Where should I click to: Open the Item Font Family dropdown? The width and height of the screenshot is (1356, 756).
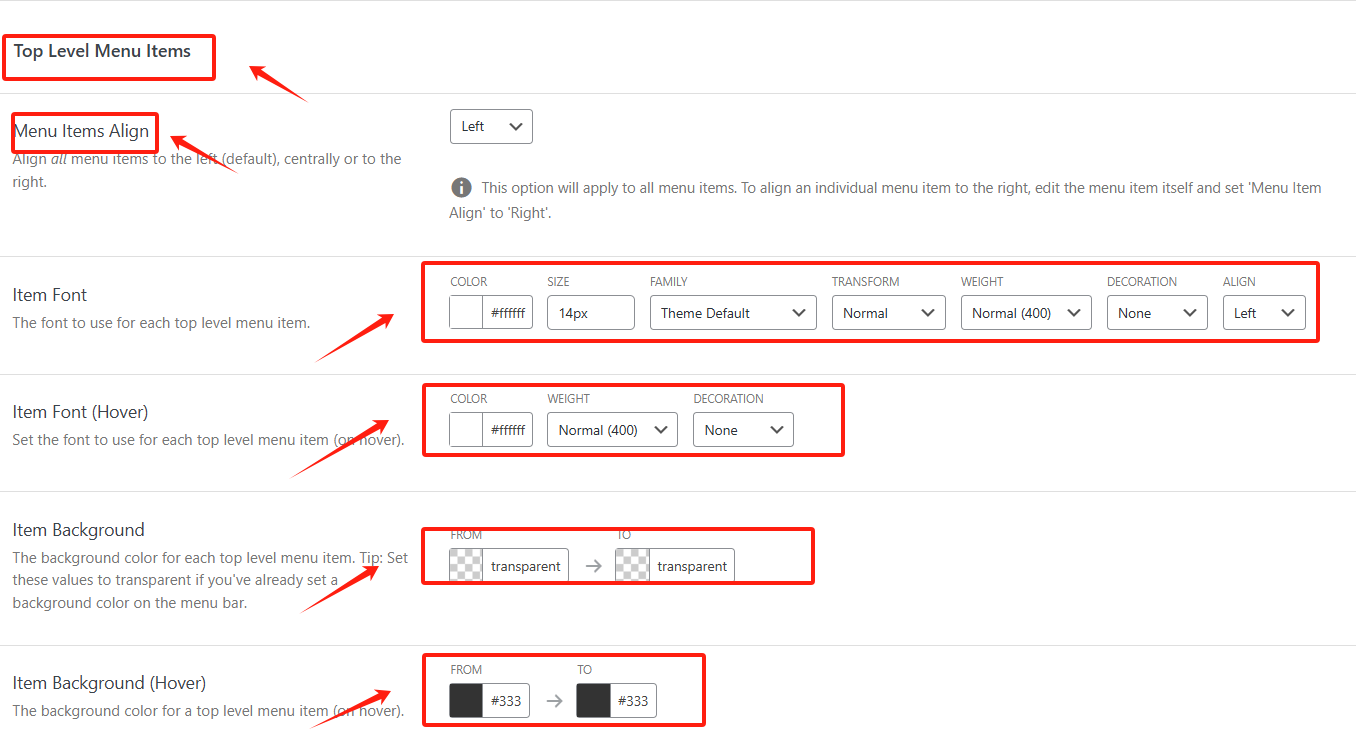(733, 313)
